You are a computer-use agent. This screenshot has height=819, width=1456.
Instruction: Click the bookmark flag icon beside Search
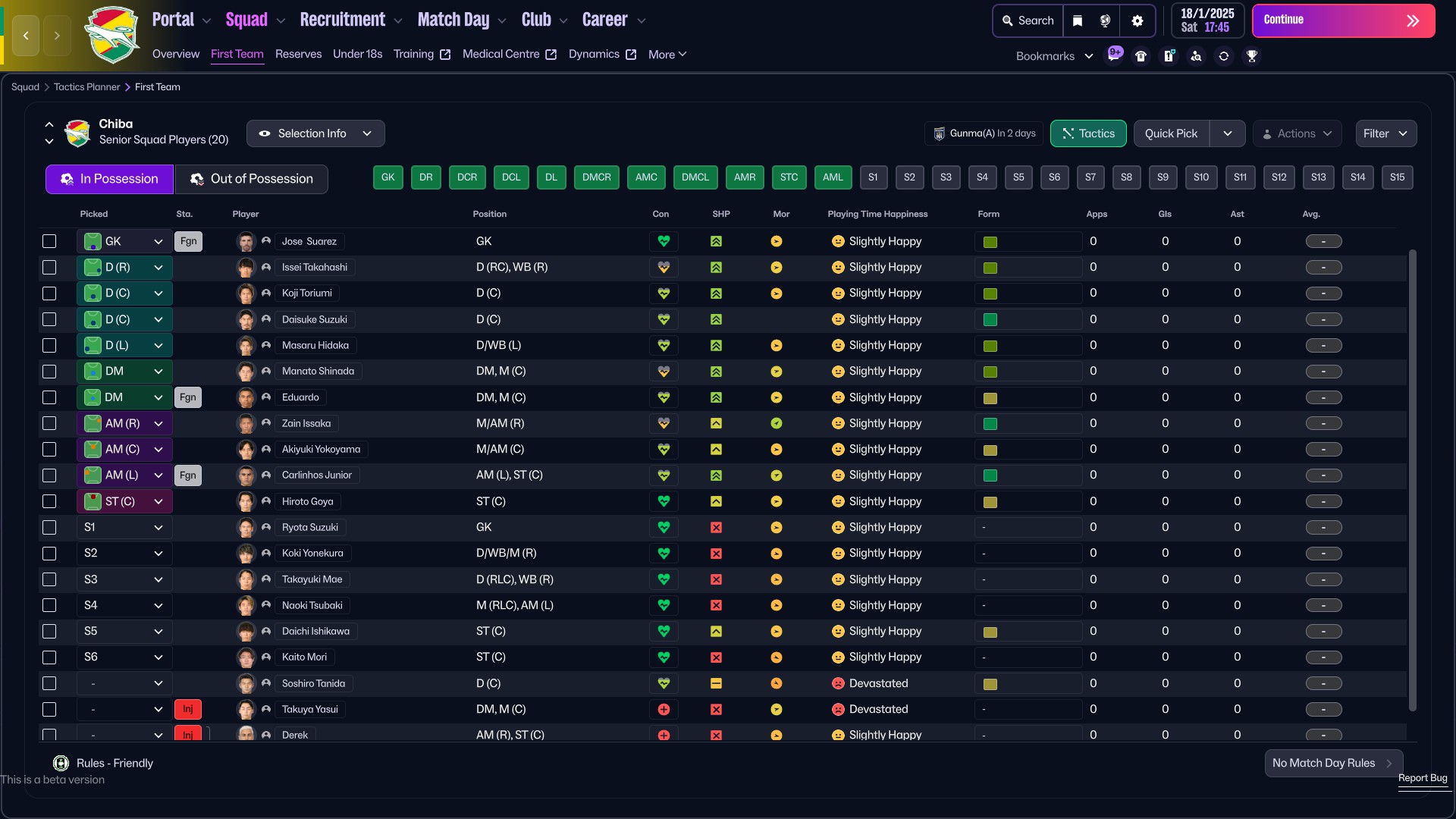1078,20
